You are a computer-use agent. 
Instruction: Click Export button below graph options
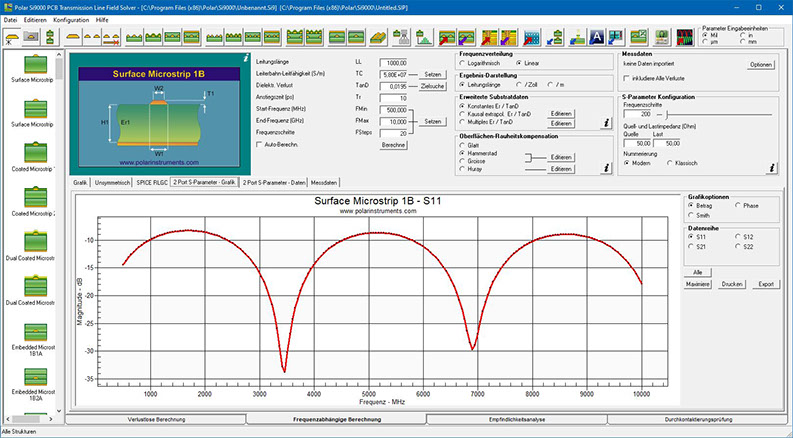tap(767, 284)
